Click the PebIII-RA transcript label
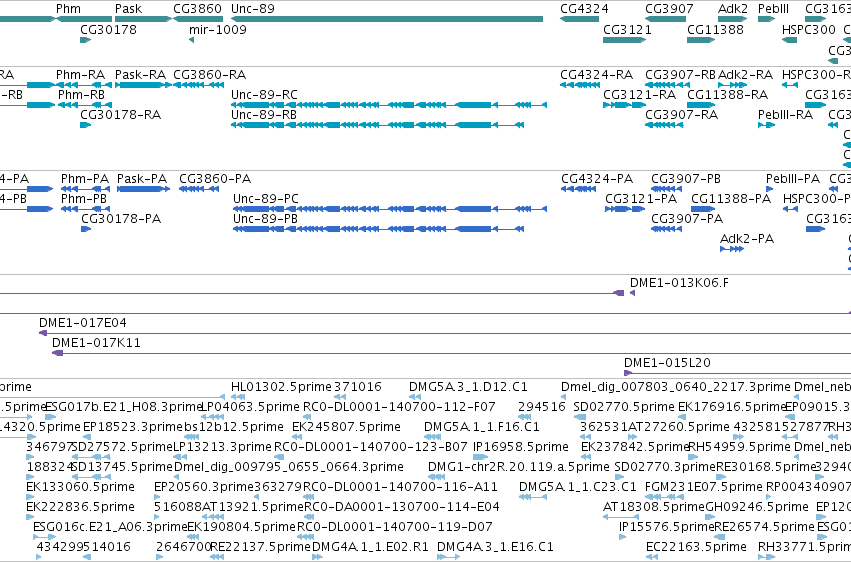The height and width of the screenshot is (562, 851). tap(785, 114)
